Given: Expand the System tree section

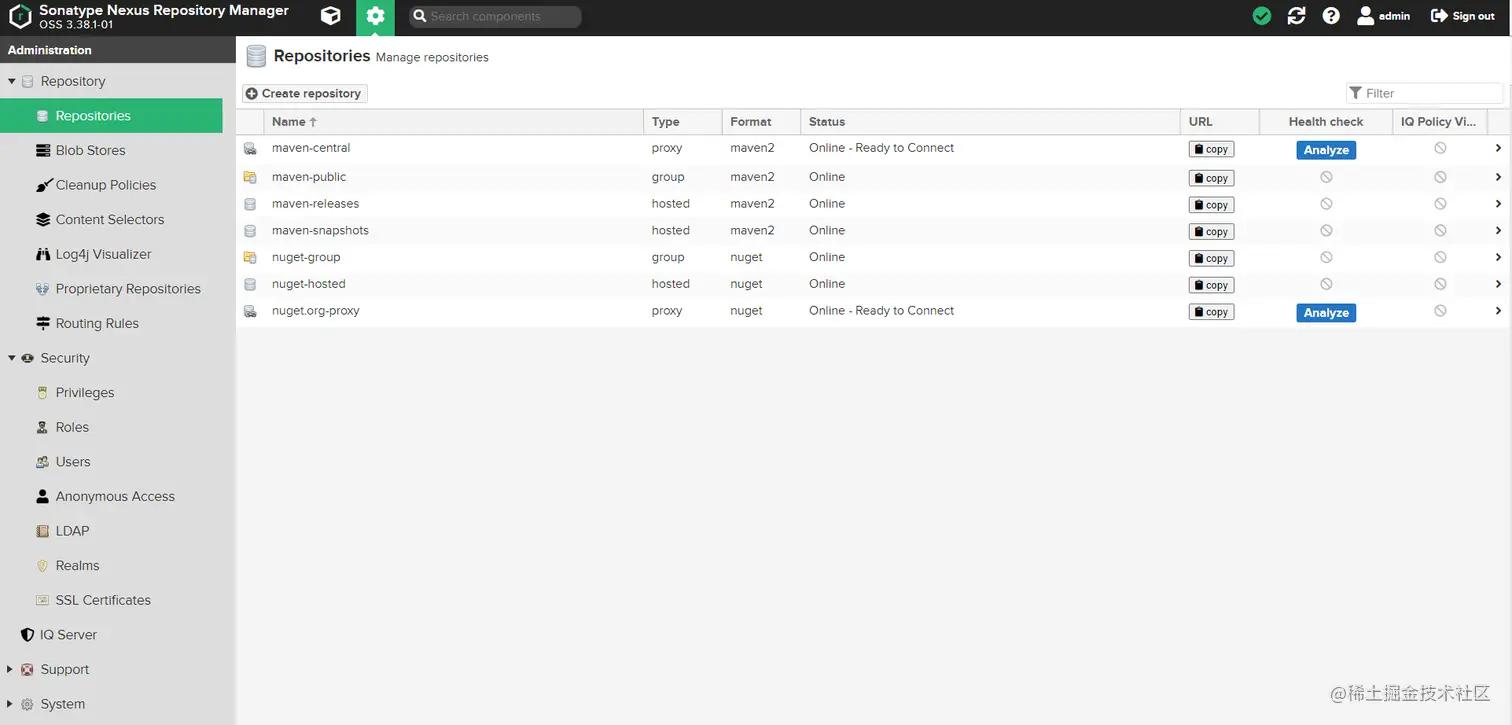Looking at the screenshot, I should 10,704.
